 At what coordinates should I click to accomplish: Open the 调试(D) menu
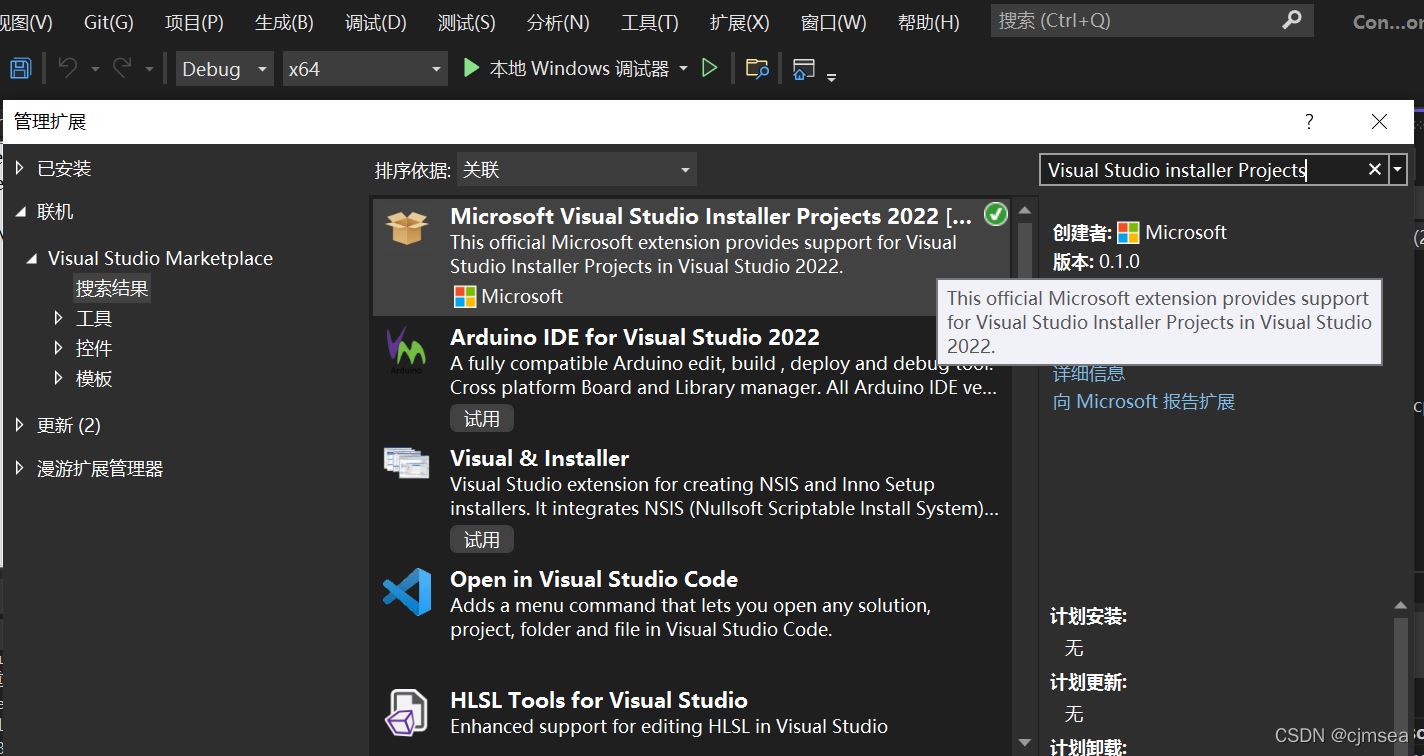click(375, 22)
